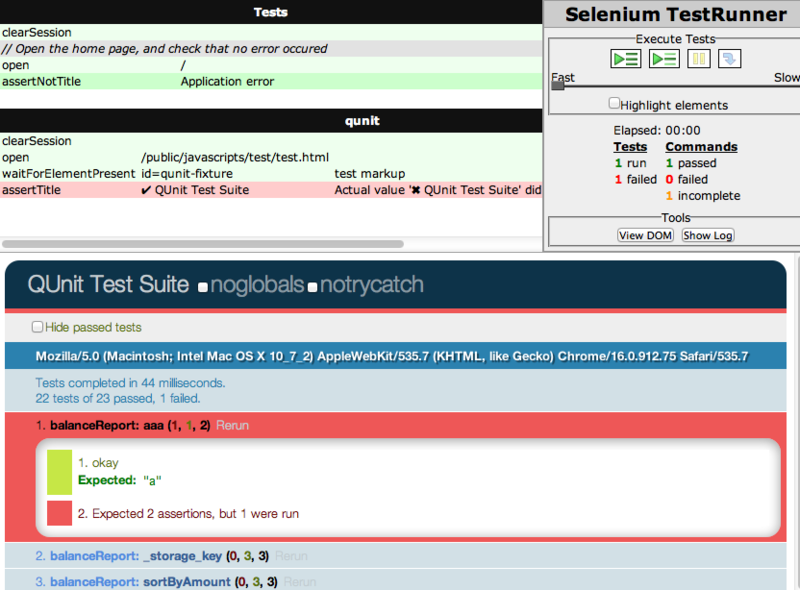Click the Tests column heading in results
Viewport: 800px width, 590px height.
(x=630, y=147)
